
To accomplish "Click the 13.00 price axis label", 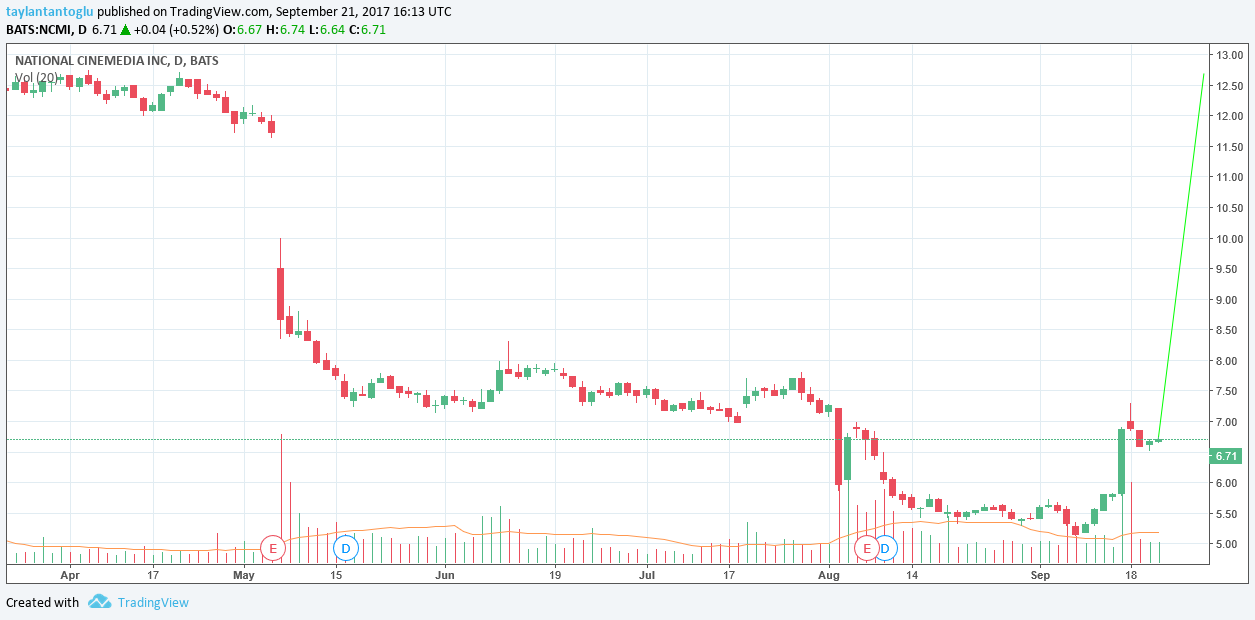I will pyautogui.click(x=1229, y=55).
